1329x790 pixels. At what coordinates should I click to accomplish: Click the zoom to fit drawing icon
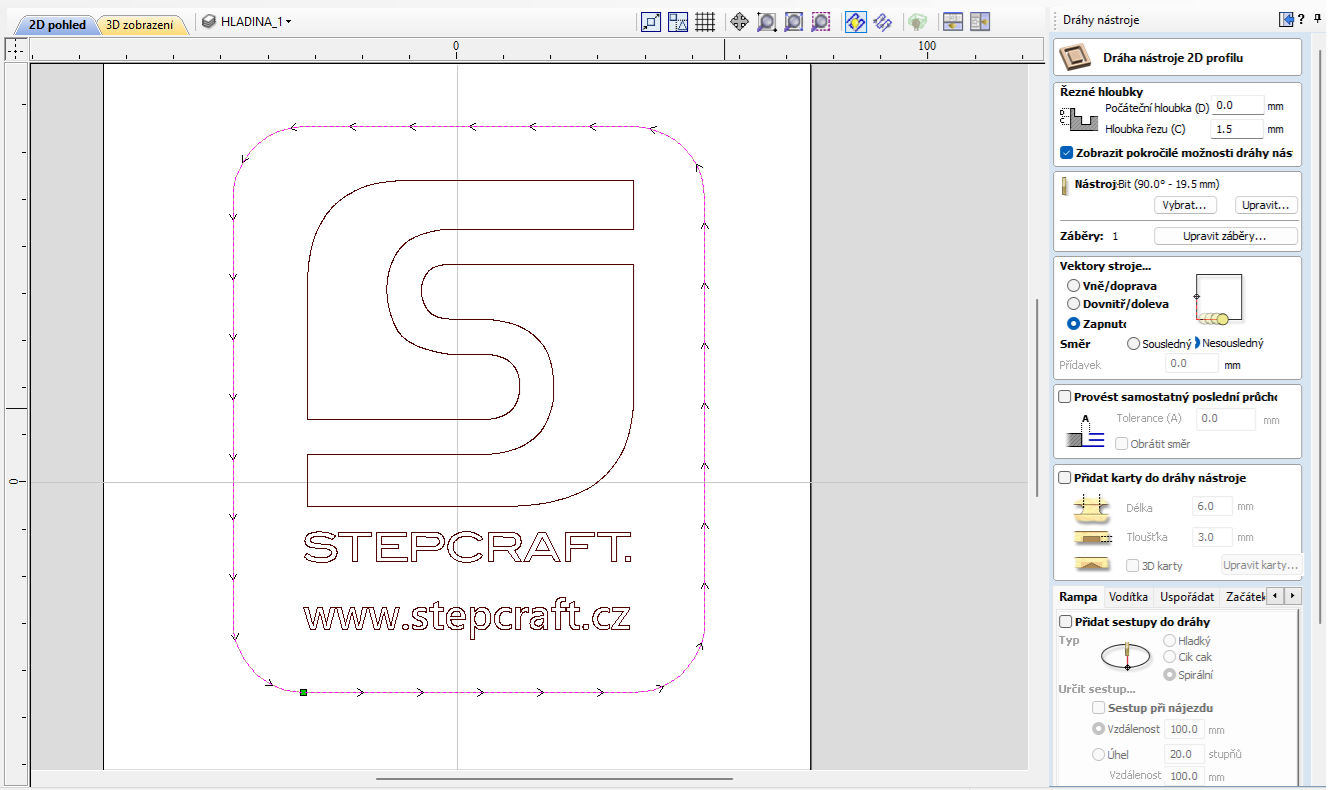click(x=794, y=21)
